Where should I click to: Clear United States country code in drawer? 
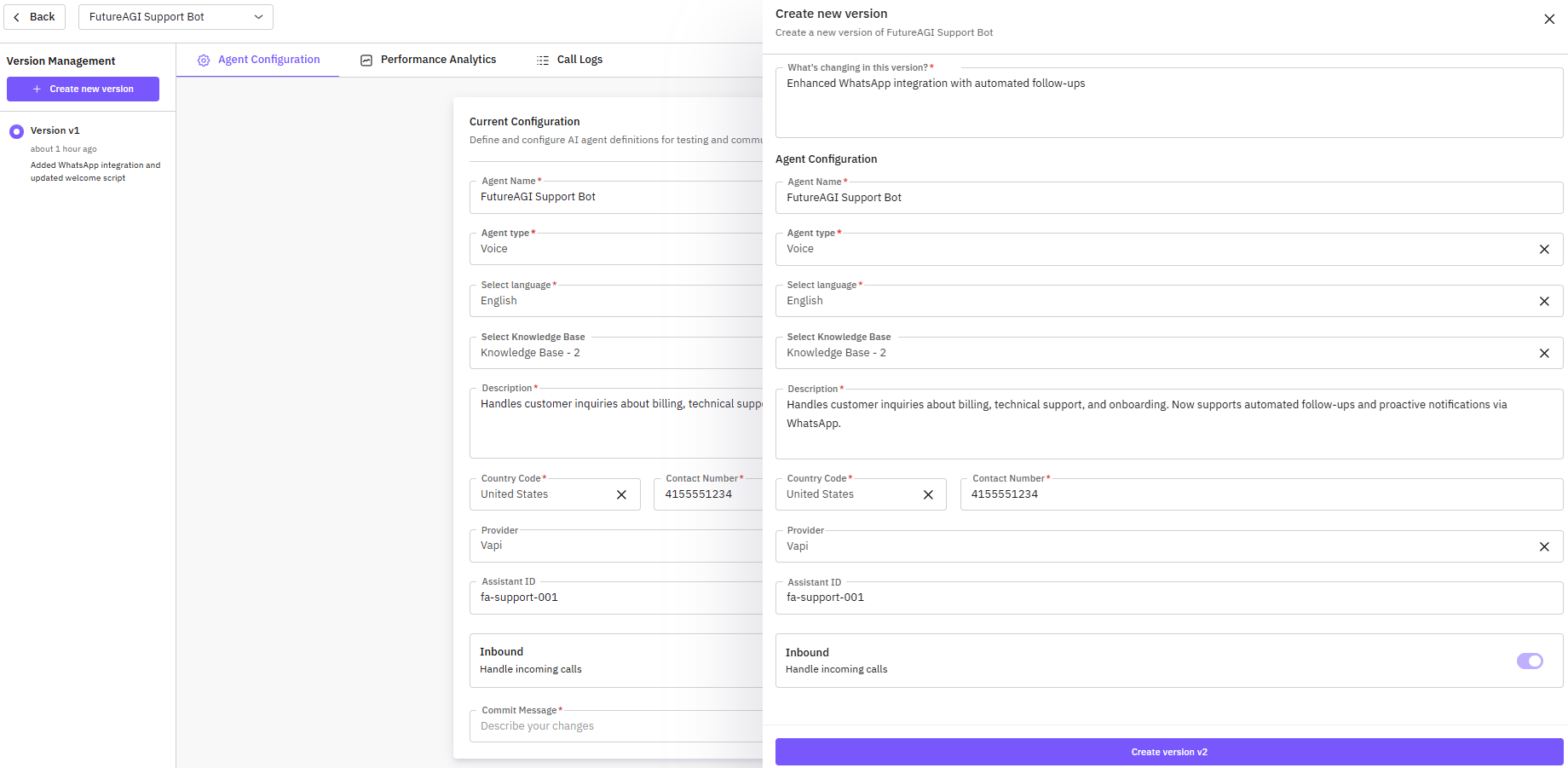click(928, 494)
